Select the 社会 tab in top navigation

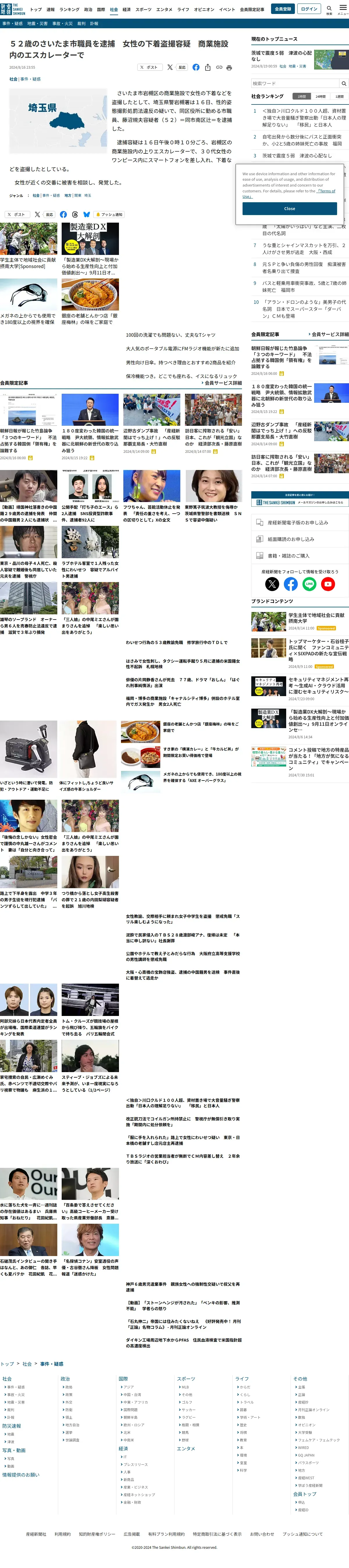pyautogui.click(x=114, y=10)
